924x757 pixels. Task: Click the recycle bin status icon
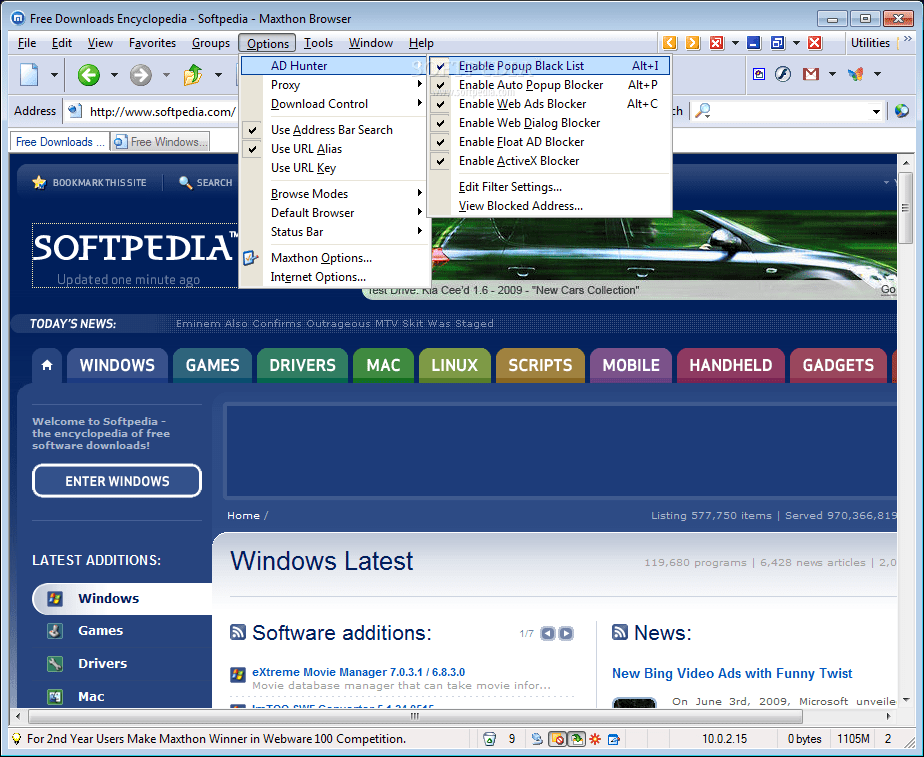[x=489, y=739]
